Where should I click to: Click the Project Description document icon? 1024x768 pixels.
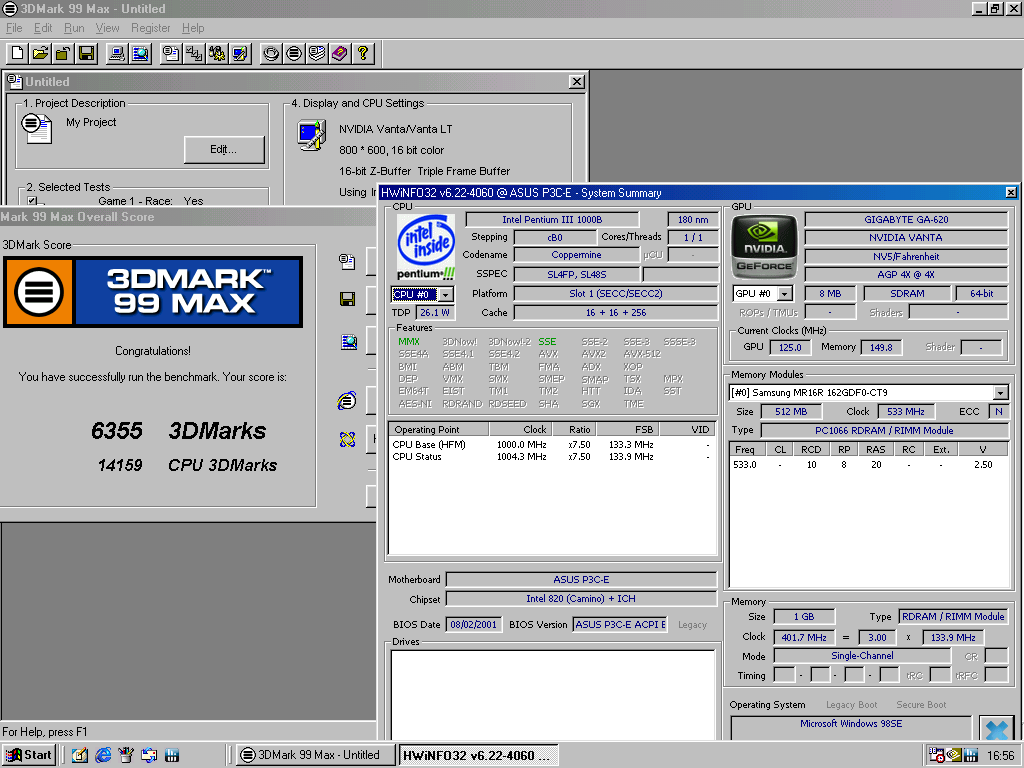point(37,127)
